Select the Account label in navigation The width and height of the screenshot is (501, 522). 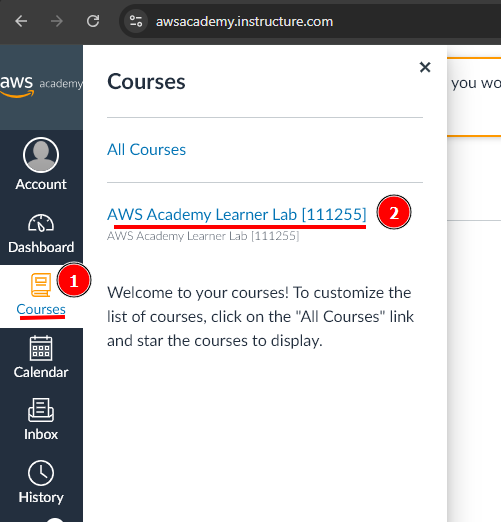41,184
